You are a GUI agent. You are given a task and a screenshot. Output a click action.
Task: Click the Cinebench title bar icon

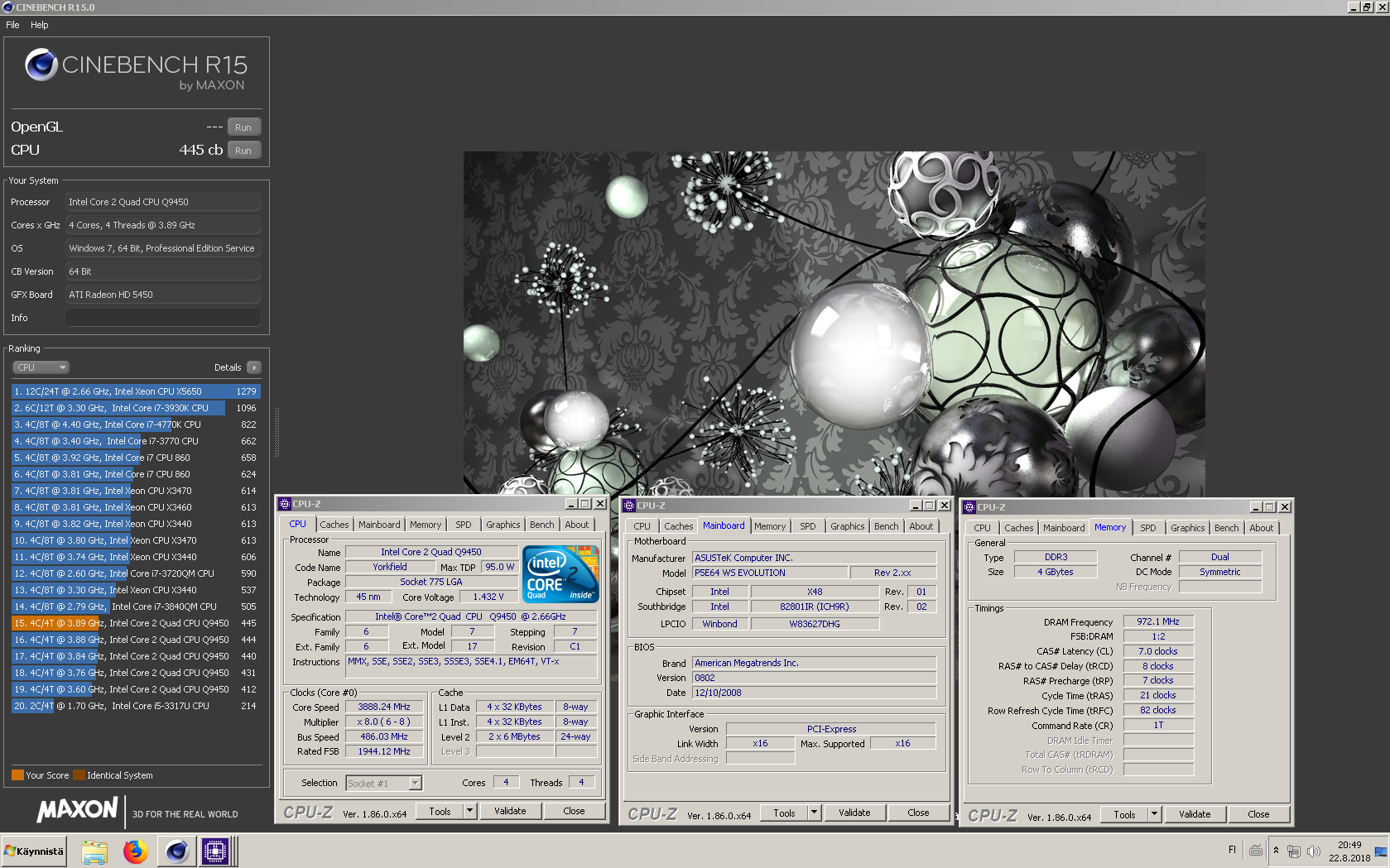pos(8,7)
